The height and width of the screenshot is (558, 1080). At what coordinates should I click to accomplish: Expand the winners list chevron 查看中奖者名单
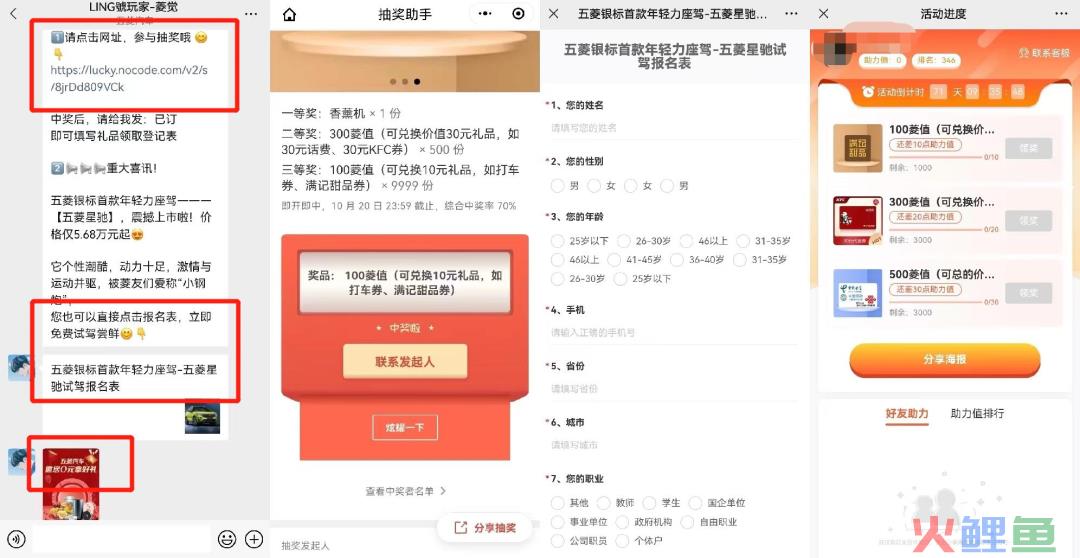(x=443, y=491)
